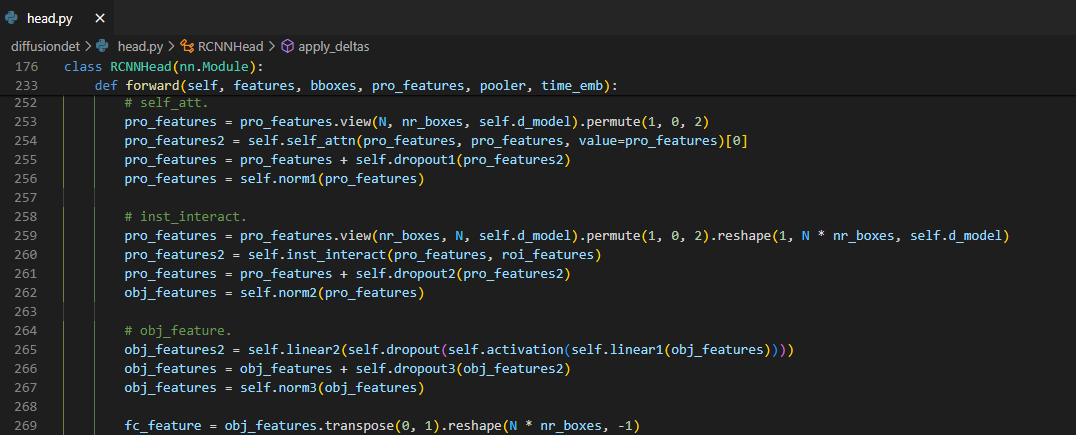The height and width of the screenshot is (435, 1076).
Task: Click the cube method icon beside apply_deltas
Action: tap(287, 46)
